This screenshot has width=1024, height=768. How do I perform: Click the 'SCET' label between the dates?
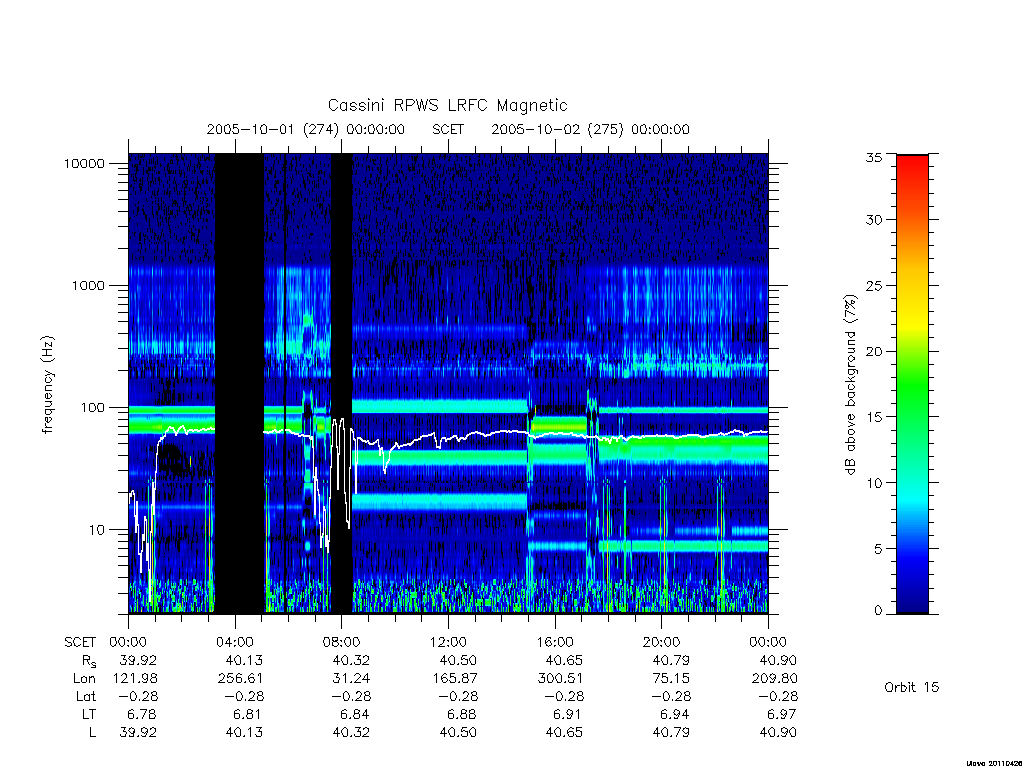[x=448, y=129]
